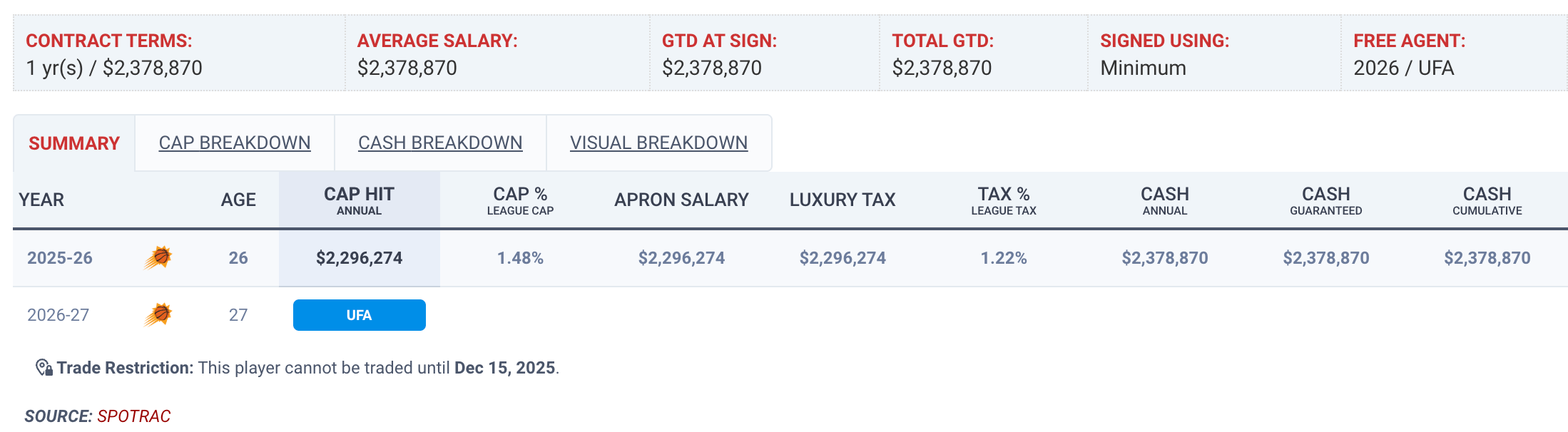Open the Spotrac source link
This screenshot has height=432, width=1568.
pos(134,416)
